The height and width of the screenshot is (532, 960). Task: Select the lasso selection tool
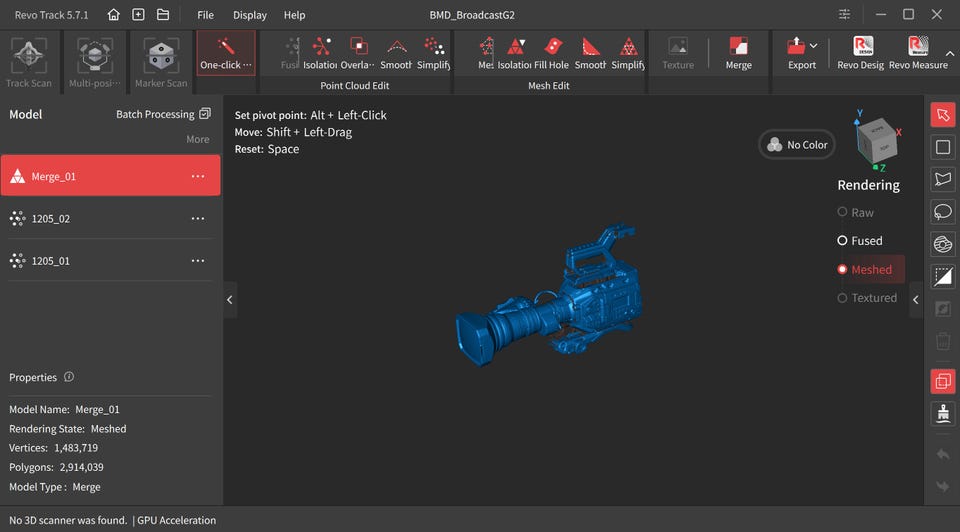pos(942,212)
